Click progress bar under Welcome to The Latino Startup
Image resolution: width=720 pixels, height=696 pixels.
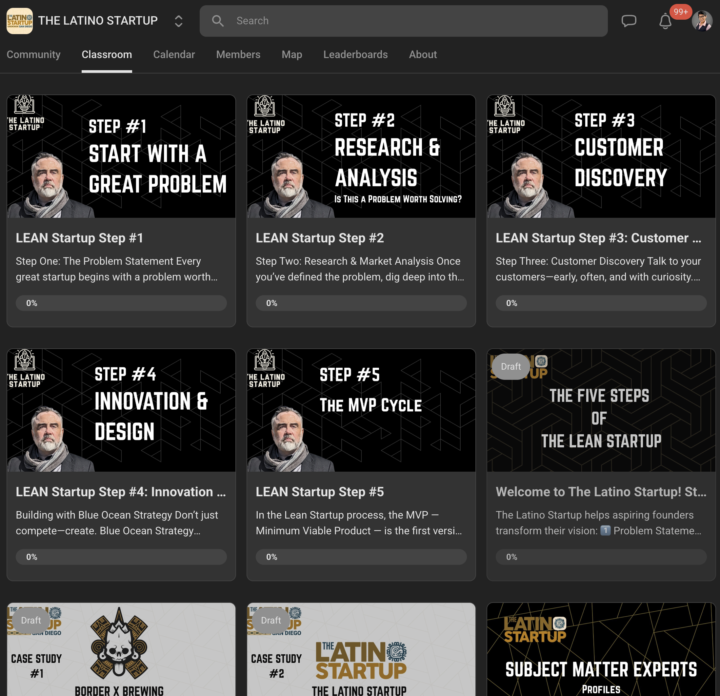coord(601,557)
